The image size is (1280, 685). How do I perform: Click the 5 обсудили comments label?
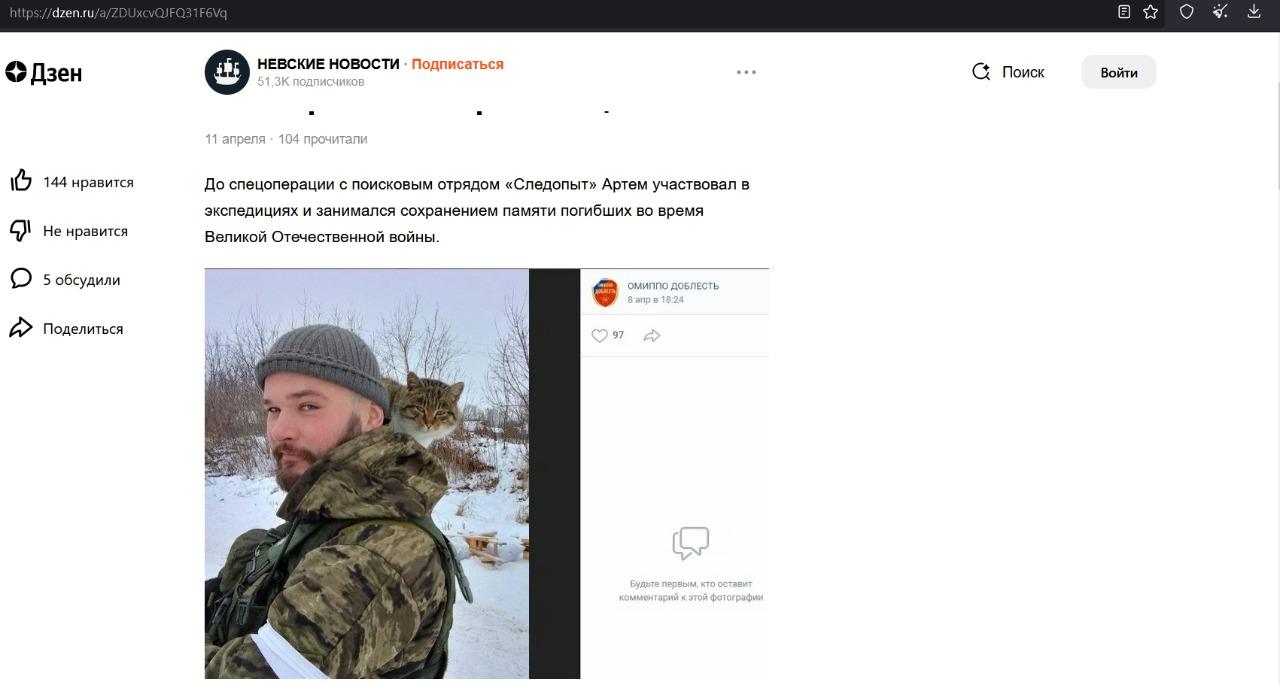coord(81,280)
